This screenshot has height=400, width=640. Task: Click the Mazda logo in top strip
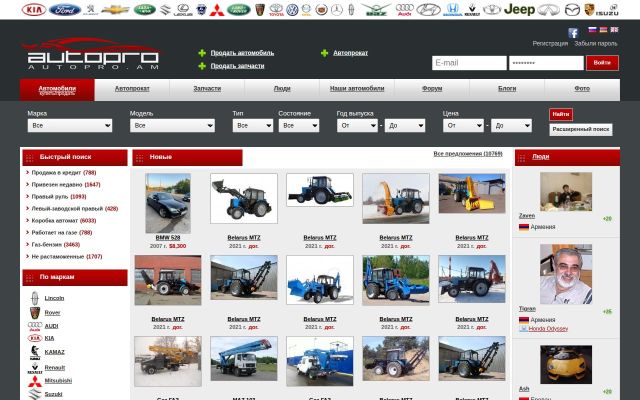click(x=572, y=9)
